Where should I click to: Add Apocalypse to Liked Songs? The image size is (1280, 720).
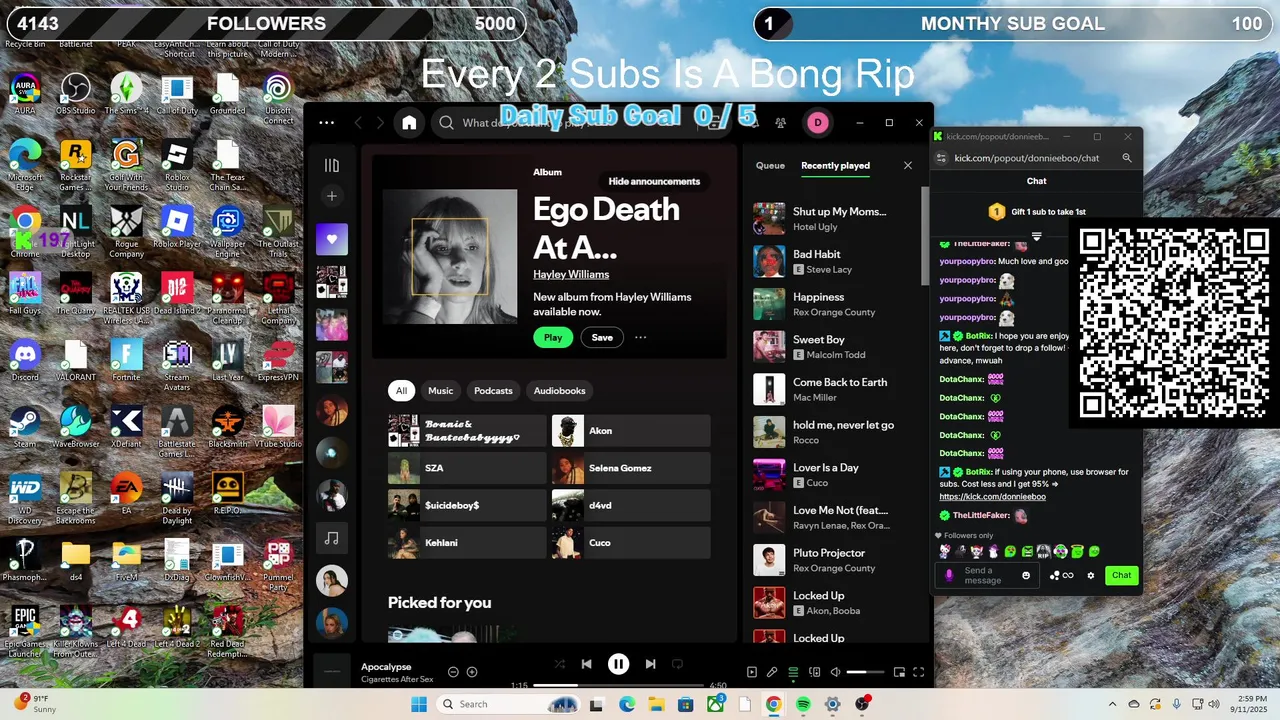tap(472, 672)
